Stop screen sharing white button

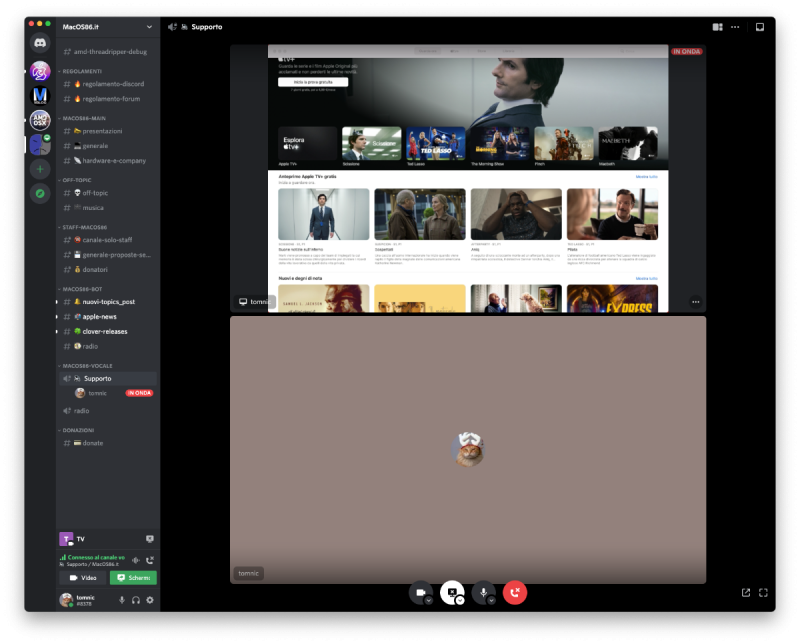coord(452,592)
